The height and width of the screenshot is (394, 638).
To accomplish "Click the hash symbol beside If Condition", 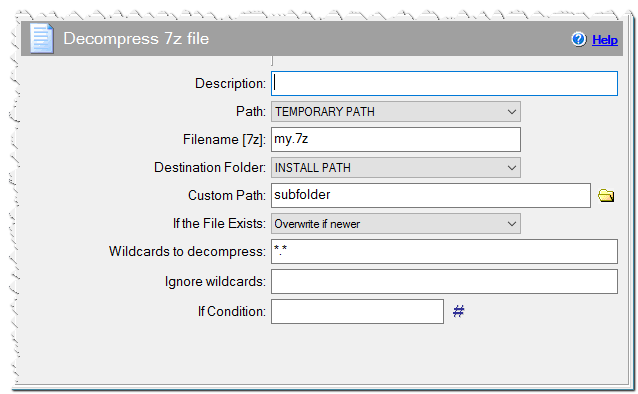I will [x=459, y=311].
